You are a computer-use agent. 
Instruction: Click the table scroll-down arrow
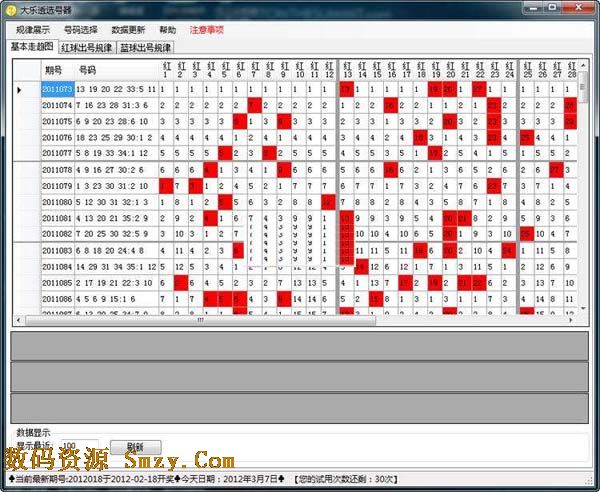[583, 308]
